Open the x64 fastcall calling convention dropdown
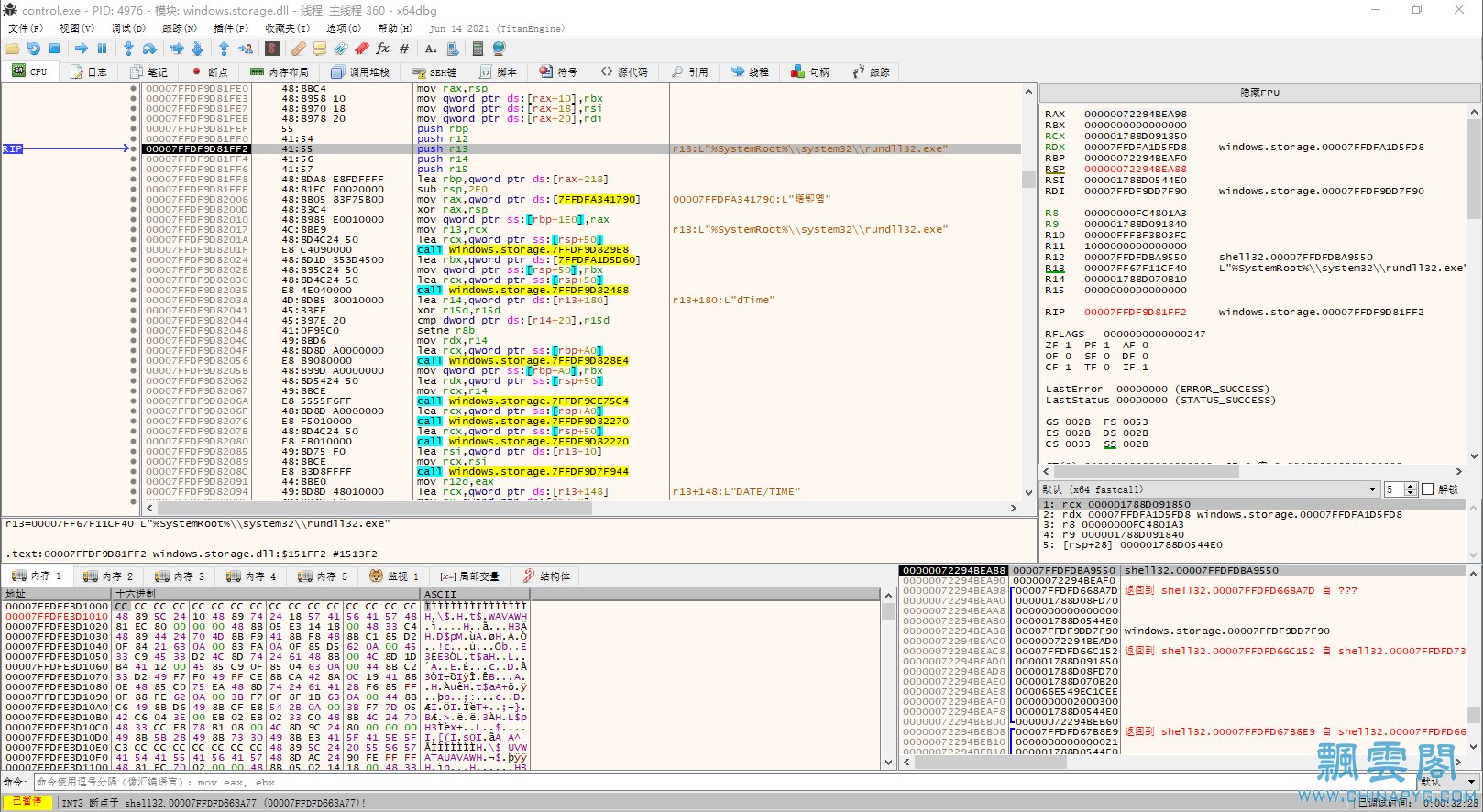 (1210, 489)
